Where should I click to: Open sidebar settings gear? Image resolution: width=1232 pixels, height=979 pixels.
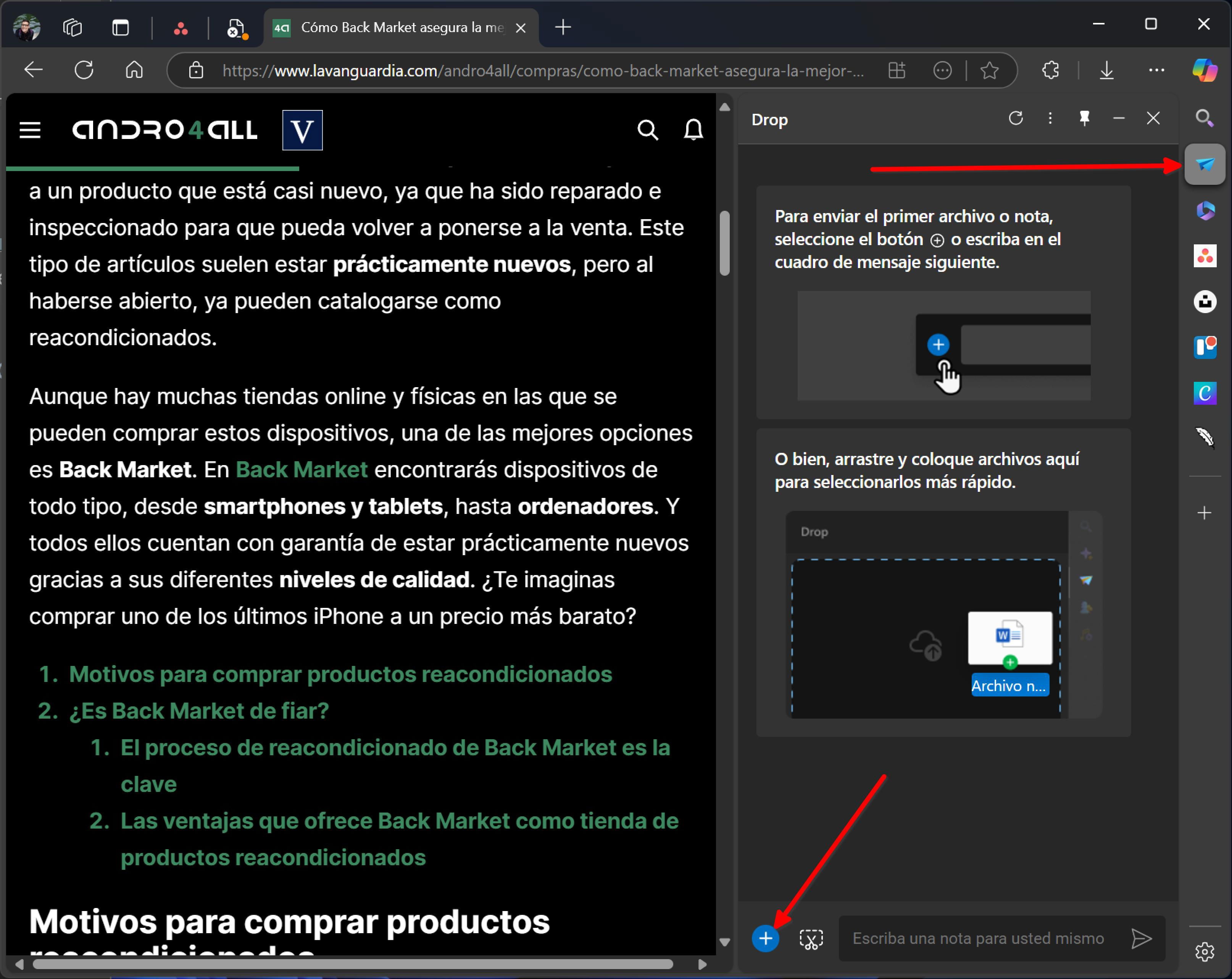(1205, 952)
